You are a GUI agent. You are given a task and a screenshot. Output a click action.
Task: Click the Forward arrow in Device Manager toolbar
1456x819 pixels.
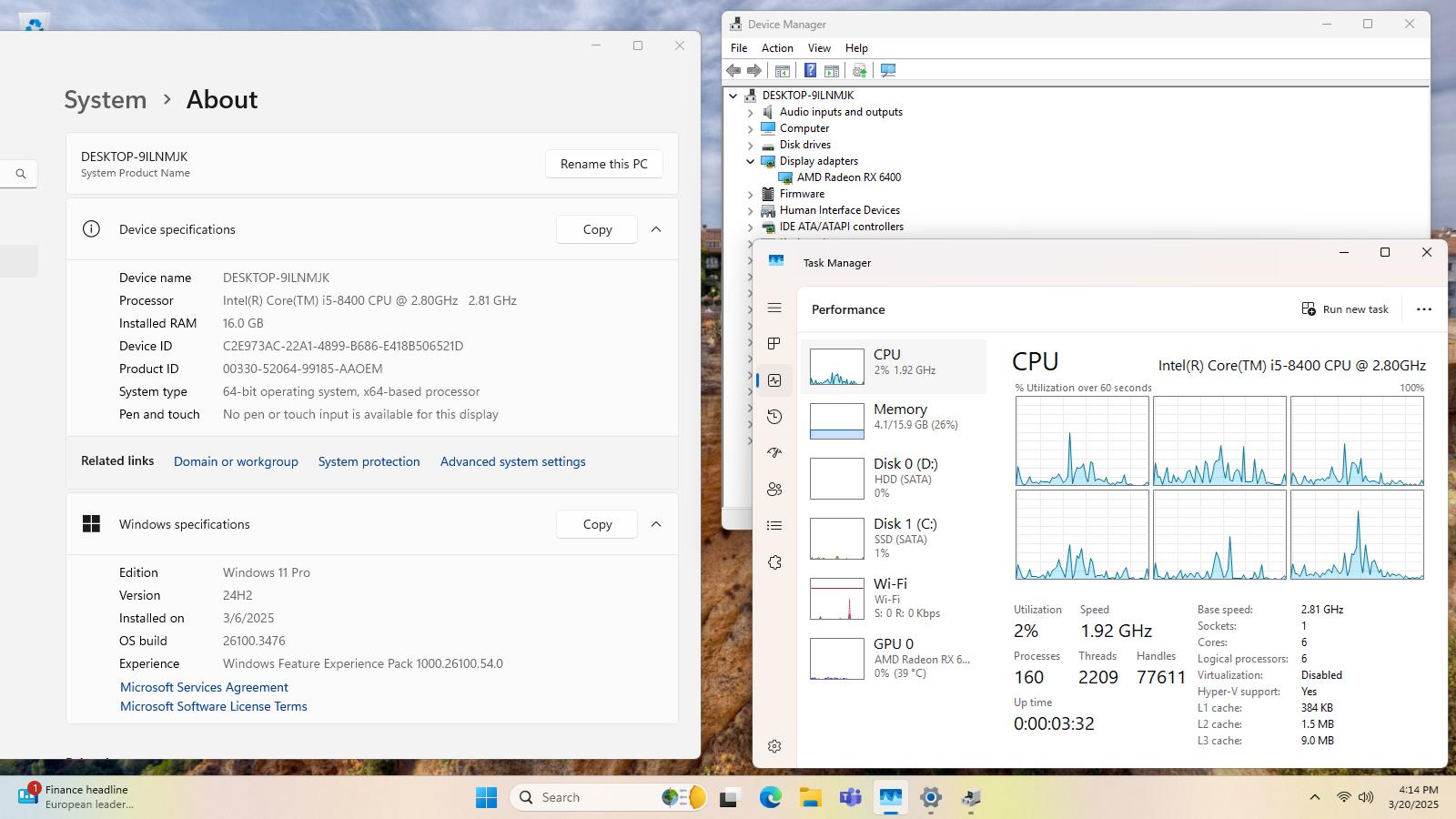pos(754,71)
